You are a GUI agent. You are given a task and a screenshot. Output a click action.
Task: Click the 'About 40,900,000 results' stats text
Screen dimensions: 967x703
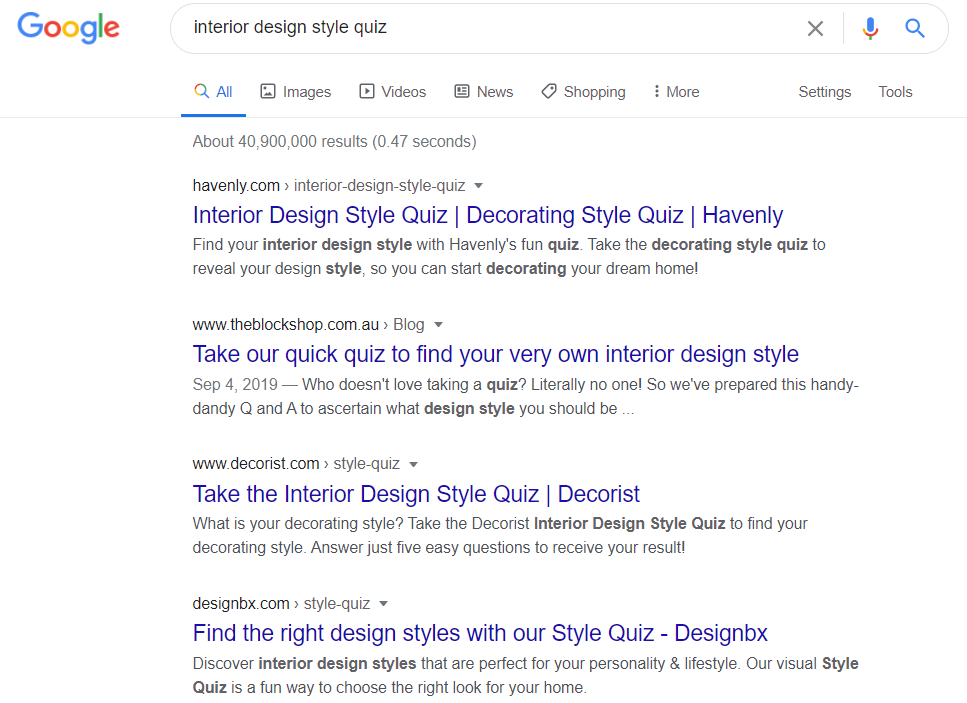click(x=334, y=142)
